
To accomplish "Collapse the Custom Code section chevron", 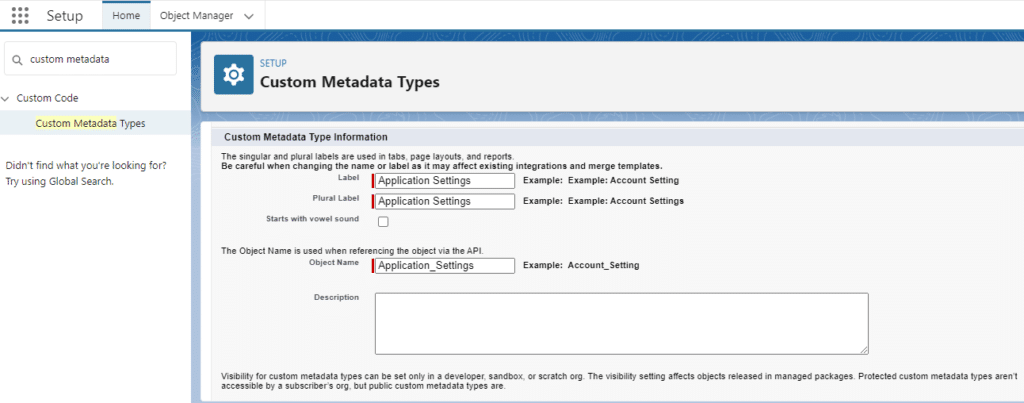I will pos(7,98).
